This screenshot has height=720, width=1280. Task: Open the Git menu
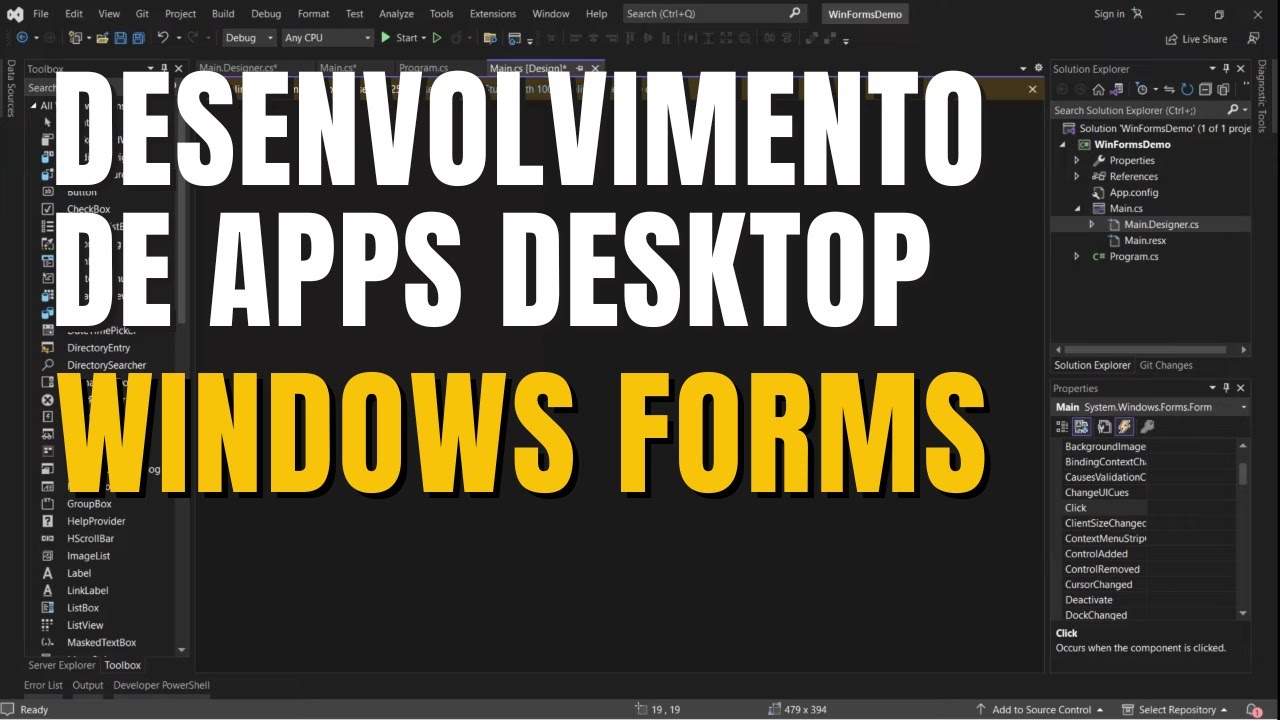(x=142, y=14)
